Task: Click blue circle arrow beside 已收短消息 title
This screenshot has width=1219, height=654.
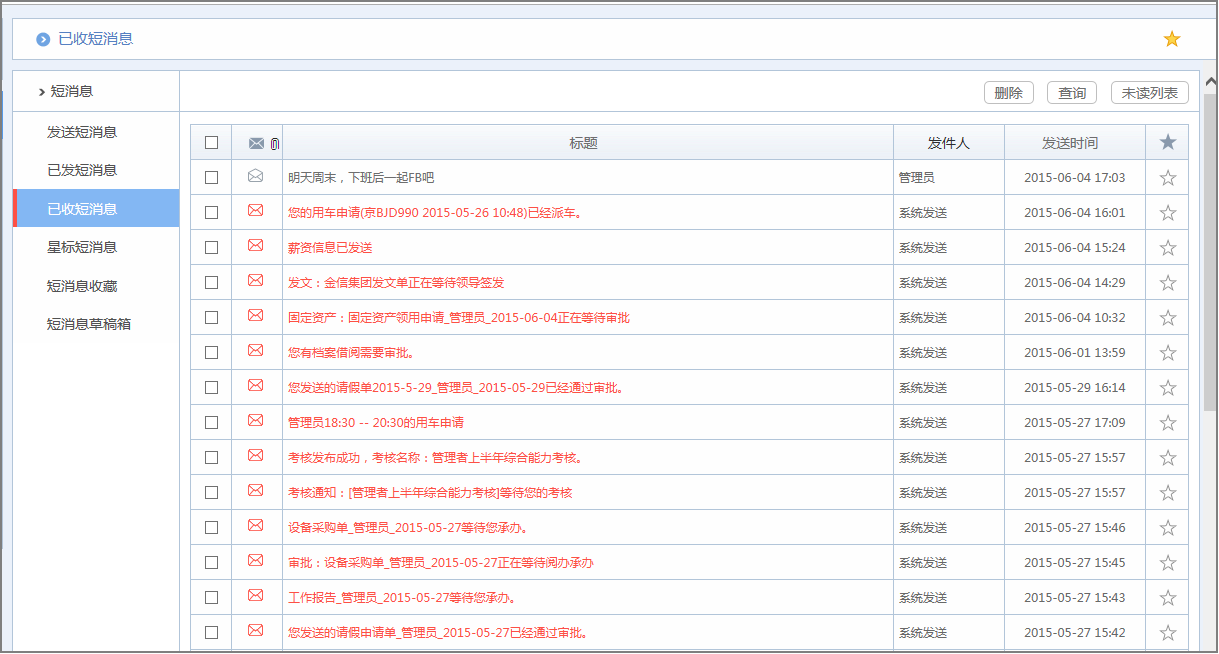Action: coord(43,39)
